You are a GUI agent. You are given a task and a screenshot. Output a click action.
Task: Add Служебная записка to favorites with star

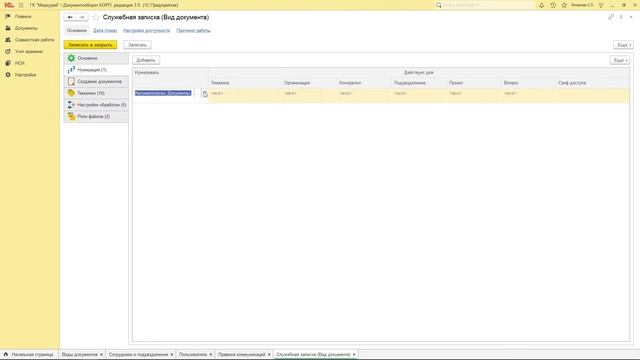pos(96,17)
